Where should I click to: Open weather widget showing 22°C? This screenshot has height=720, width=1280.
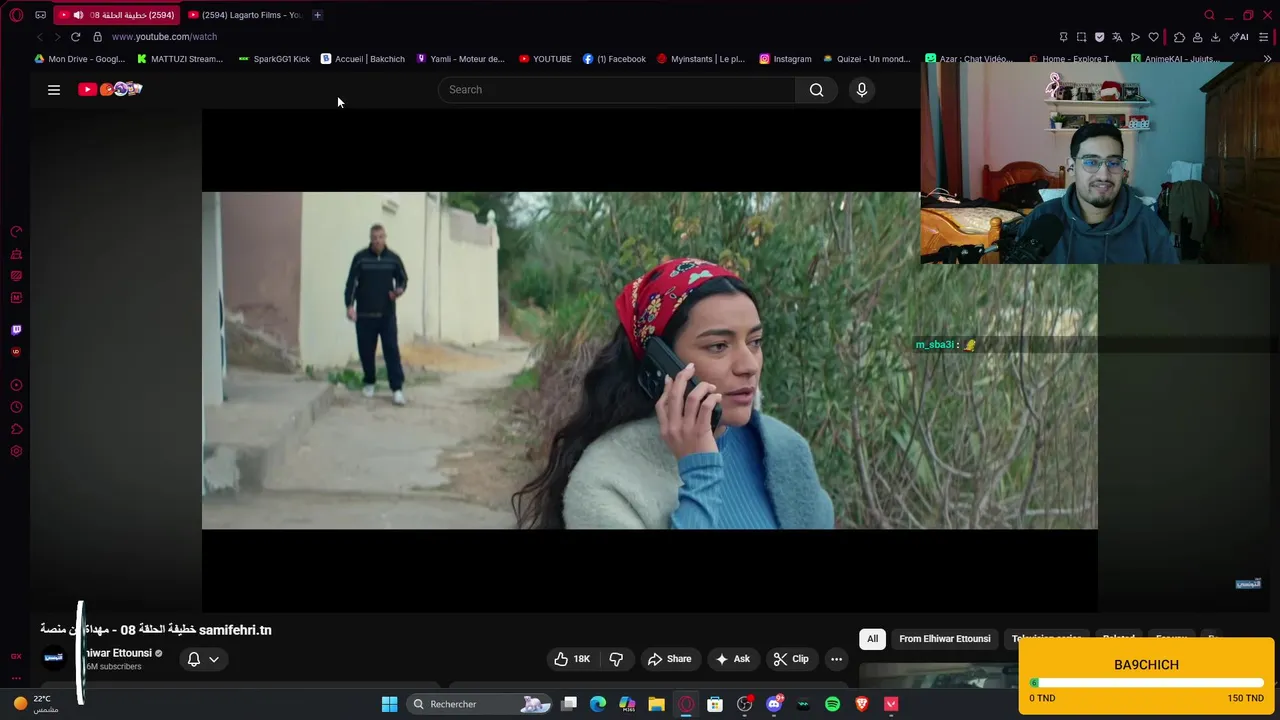click(35, 704)
